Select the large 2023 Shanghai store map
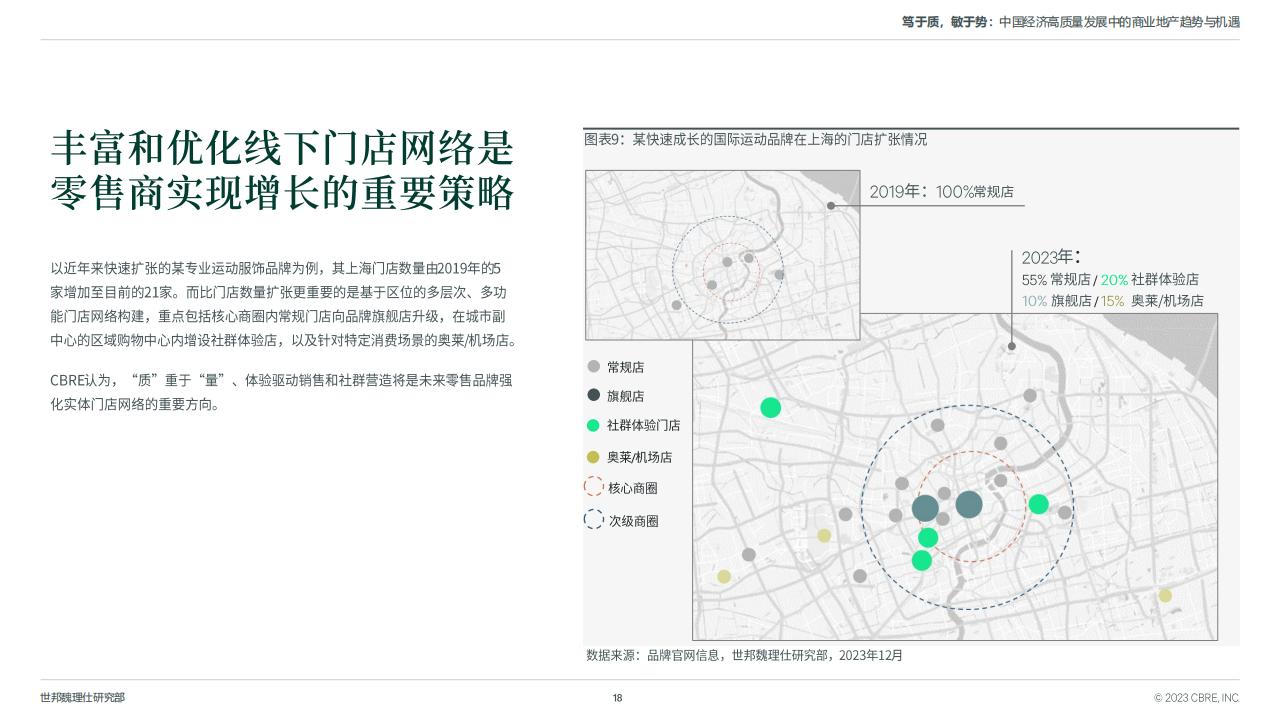The height and width of the screenshot is (720, 1280). [x=955, y=476]
